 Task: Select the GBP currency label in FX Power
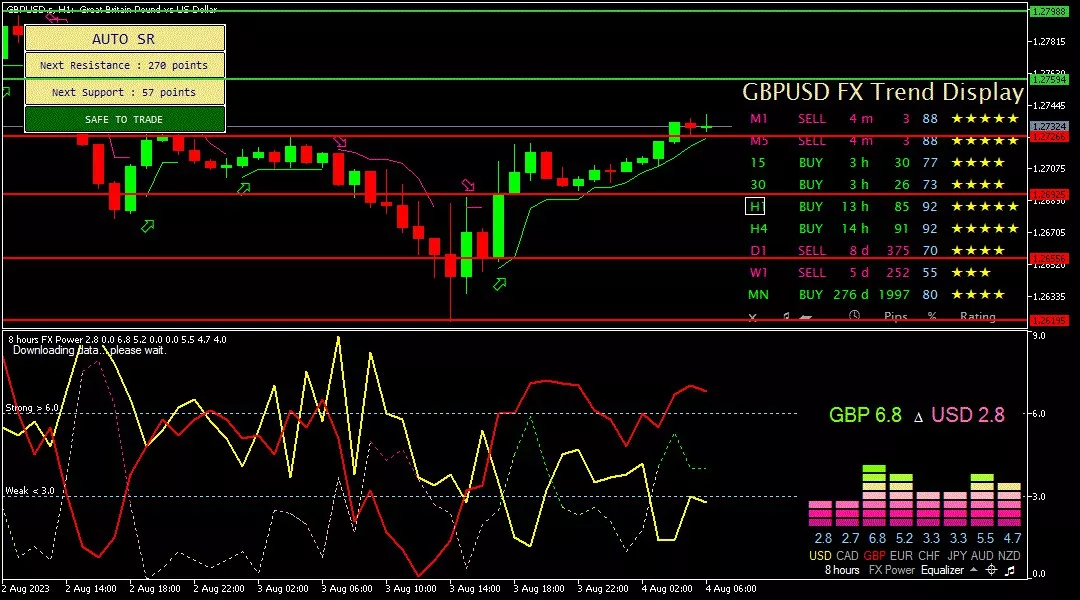click(874, 555)
